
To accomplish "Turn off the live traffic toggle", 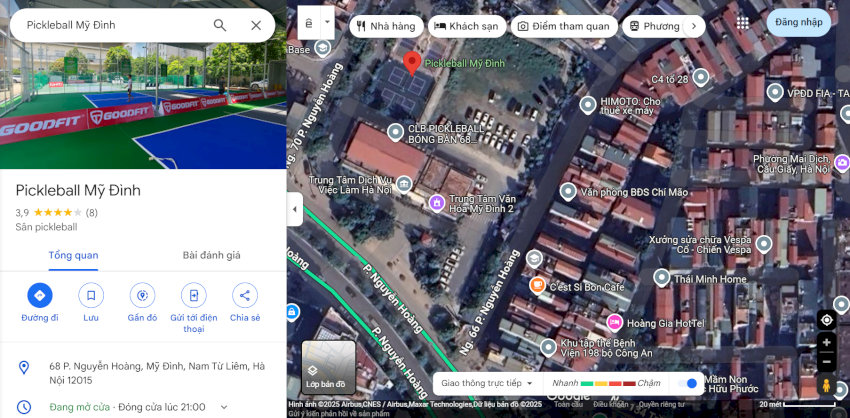I will pyautogui.click(x=688, y=383).
